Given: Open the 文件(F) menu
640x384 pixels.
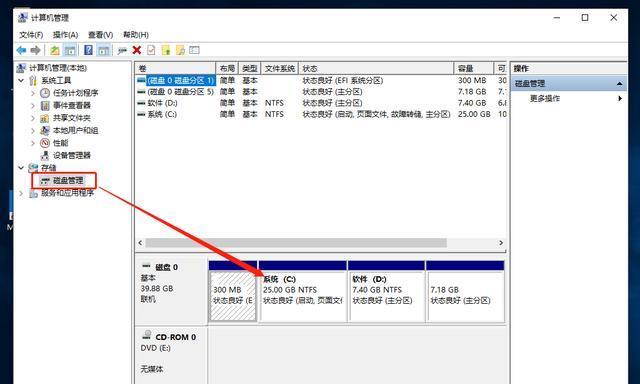Looking at the screenshot, I should point(31,35).
